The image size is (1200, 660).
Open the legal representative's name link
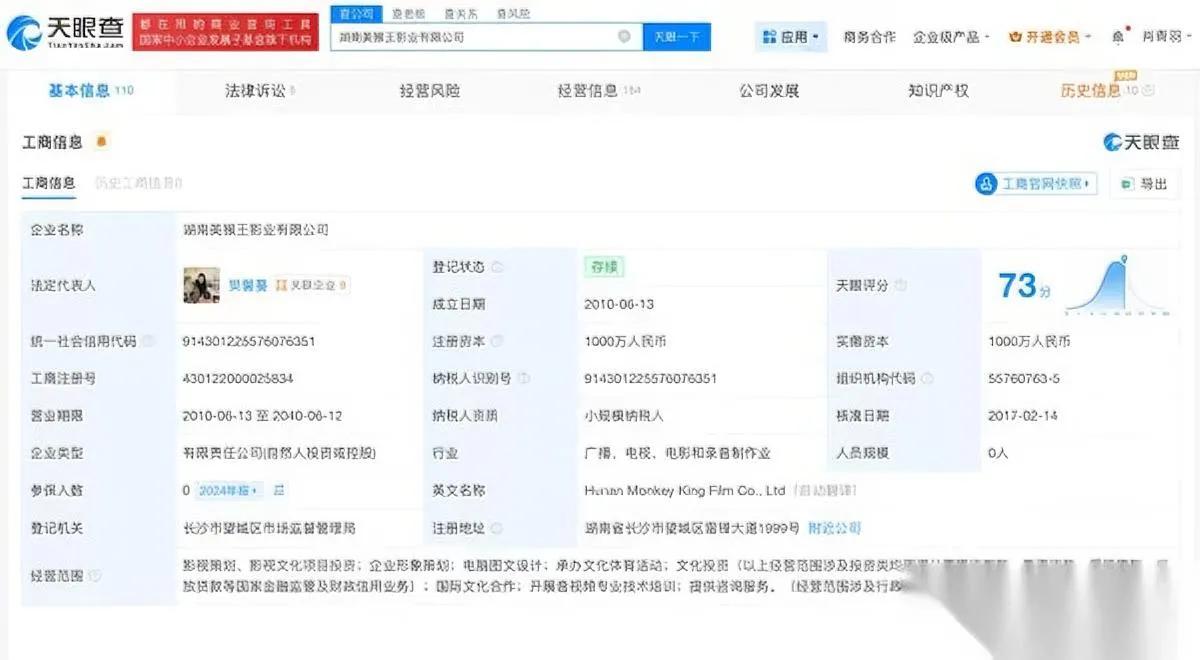247,285
